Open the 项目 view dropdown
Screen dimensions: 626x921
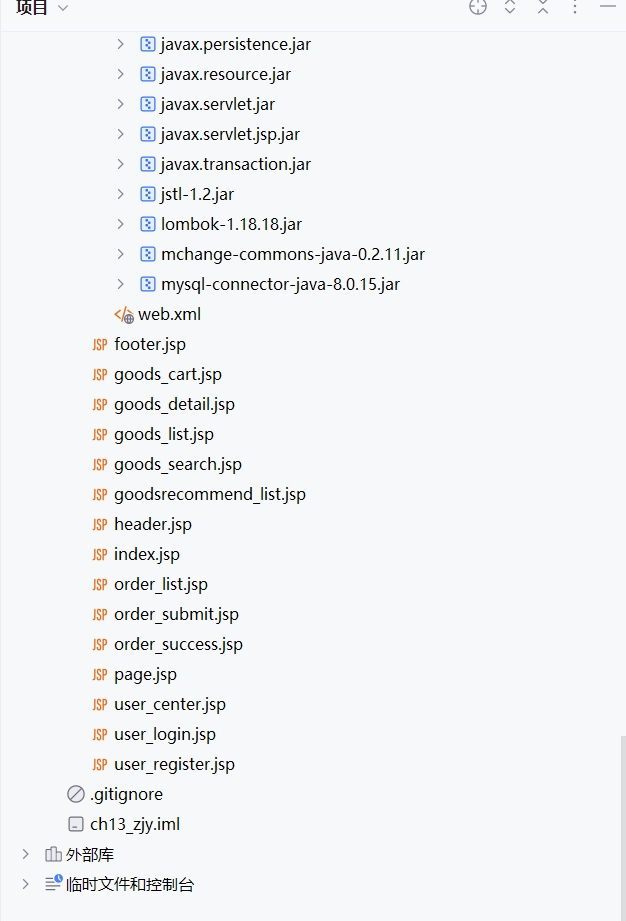coord(42,8)
